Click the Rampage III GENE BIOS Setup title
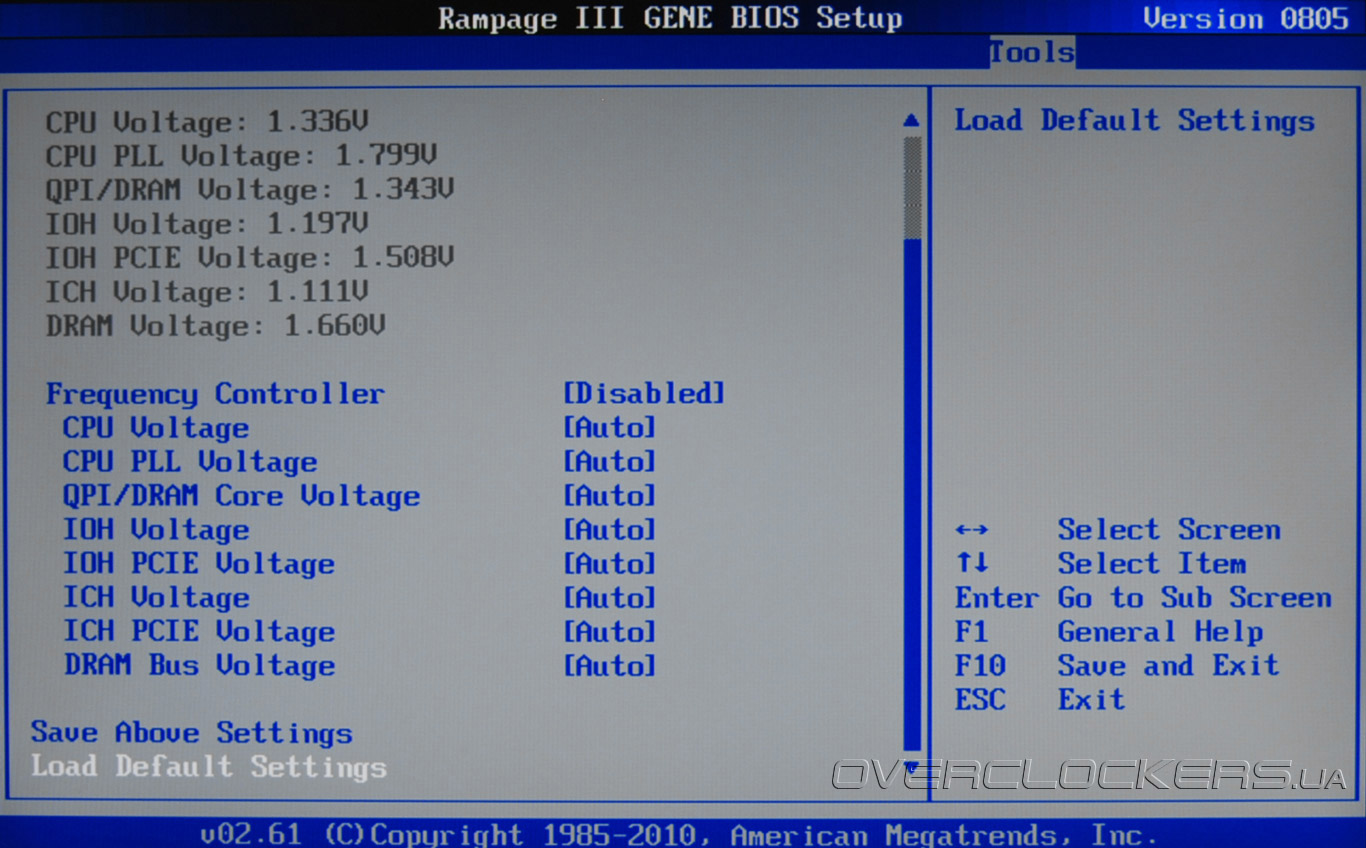 tap(670, 19)
